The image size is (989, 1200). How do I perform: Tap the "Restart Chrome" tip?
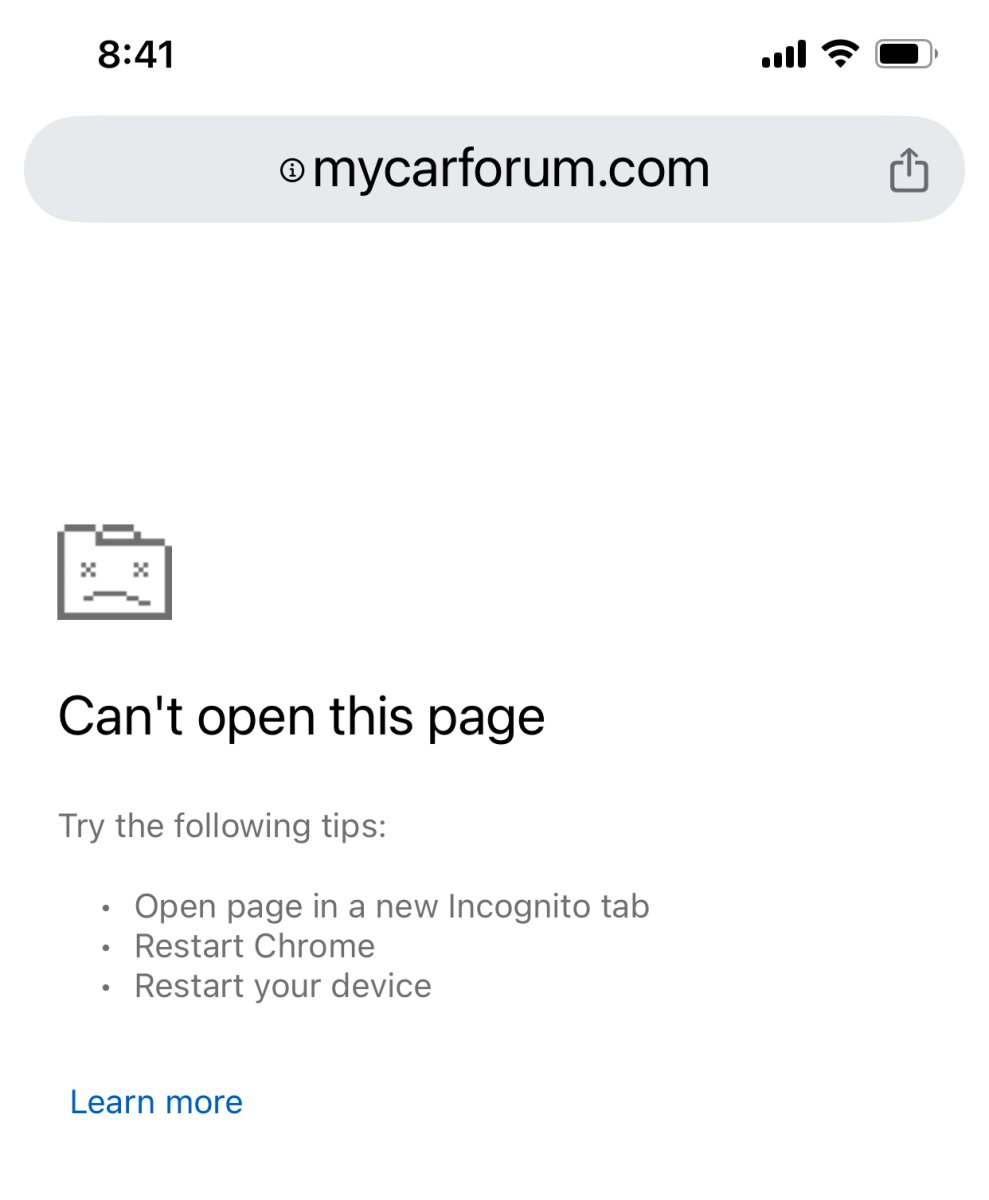pos(255,946)
